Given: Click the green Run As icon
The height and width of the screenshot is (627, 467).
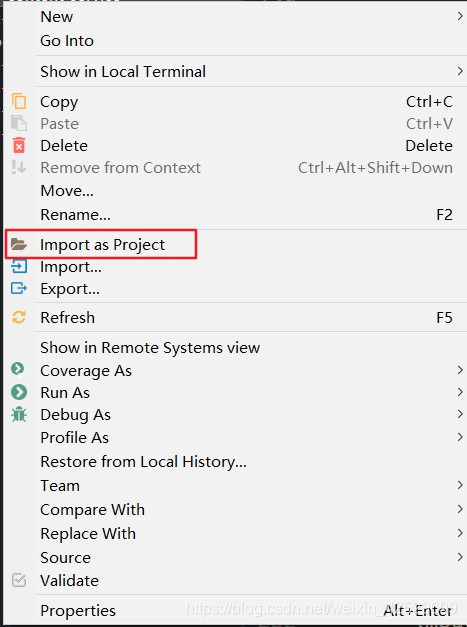Looking at the screenshot, I should (19, 392).
